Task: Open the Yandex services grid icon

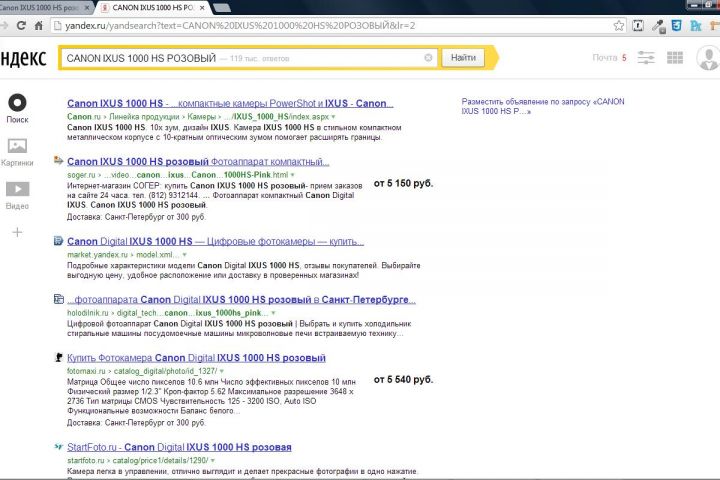Action: coord(675,58)
